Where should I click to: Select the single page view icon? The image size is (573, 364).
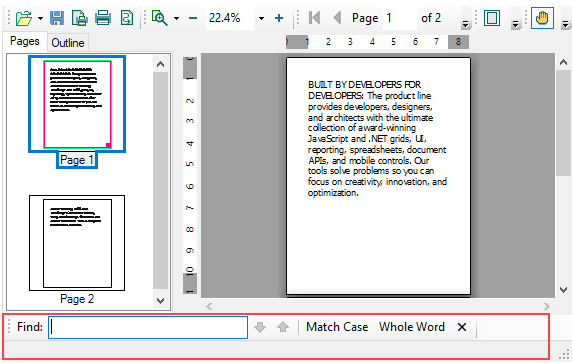click(492, 18)
